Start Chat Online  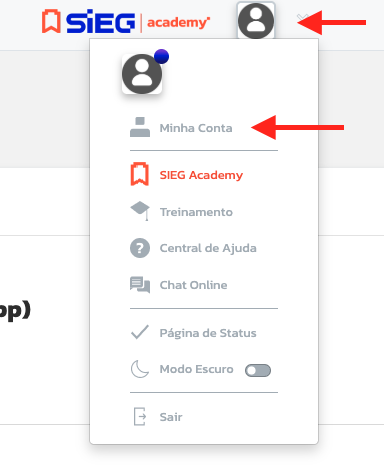[193, 285]
